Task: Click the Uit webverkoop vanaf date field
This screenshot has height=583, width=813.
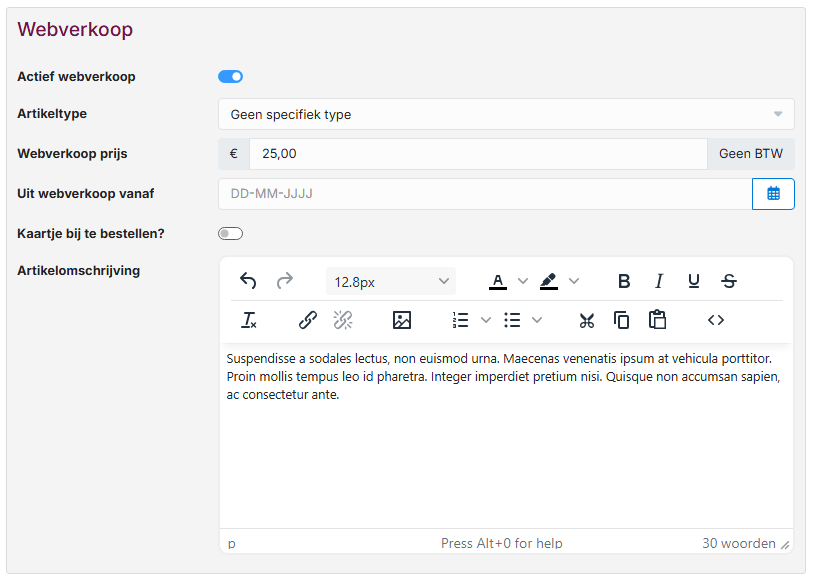Action: click(x=484, y=194)
